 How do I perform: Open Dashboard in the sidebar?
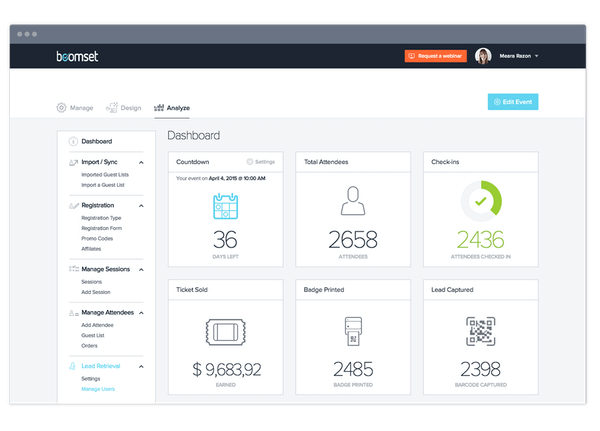coord(97,141)
